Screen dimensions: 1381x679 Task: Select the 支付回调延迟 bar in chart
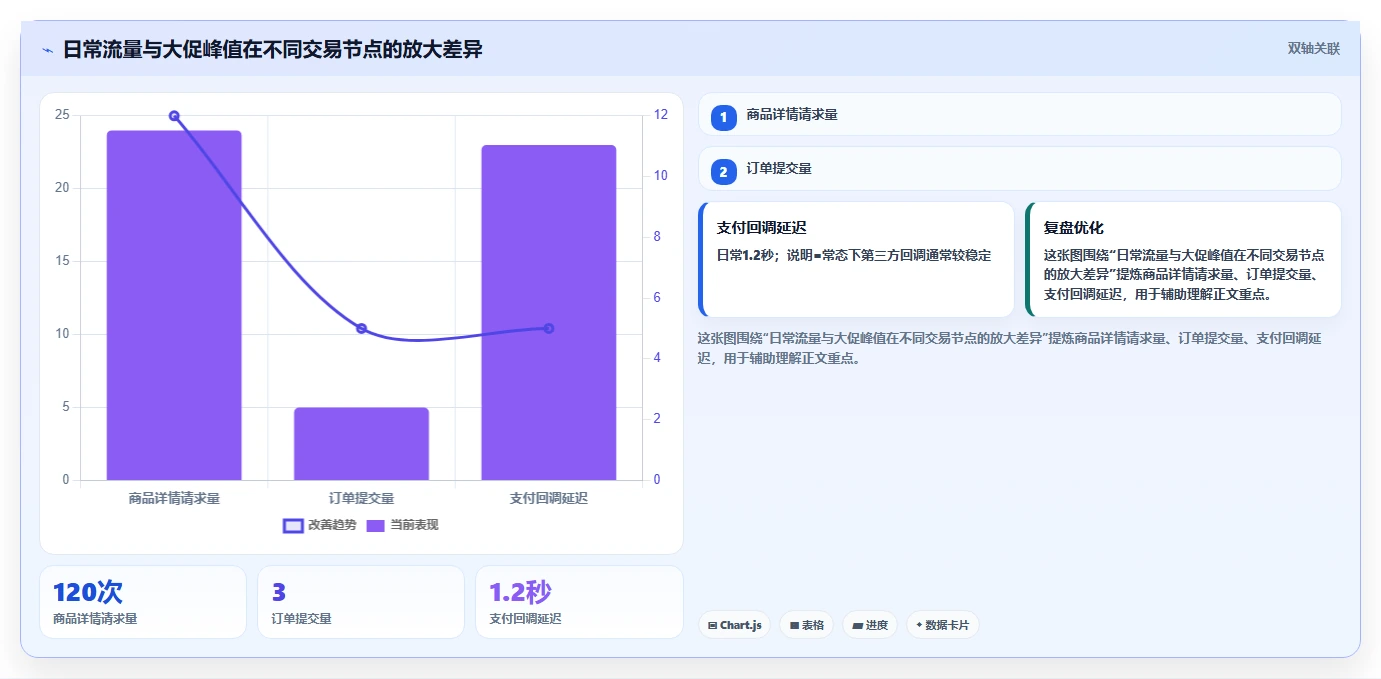(x=548, y=313)
